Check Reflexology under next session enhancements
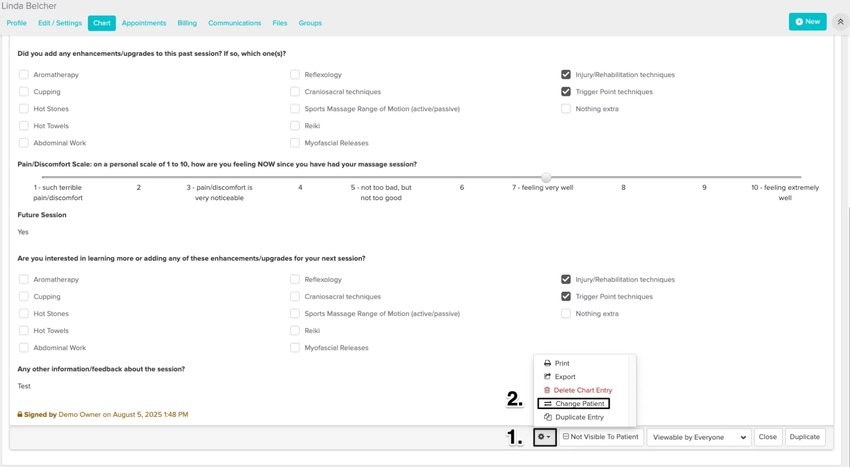 coord(295,279)
